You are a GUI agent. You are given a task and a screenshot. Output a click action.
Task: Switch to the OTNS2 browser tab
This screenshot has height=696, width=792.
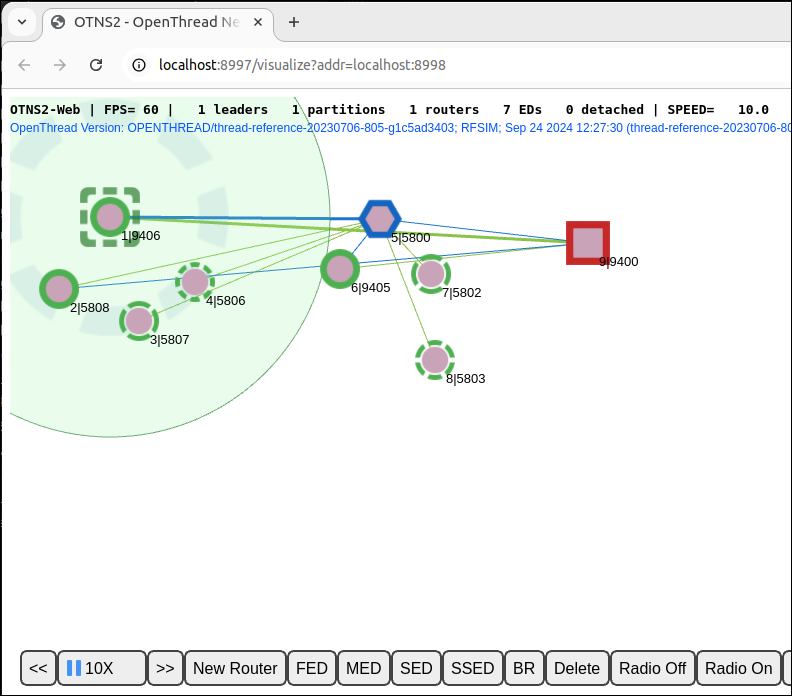coord(160,21)
